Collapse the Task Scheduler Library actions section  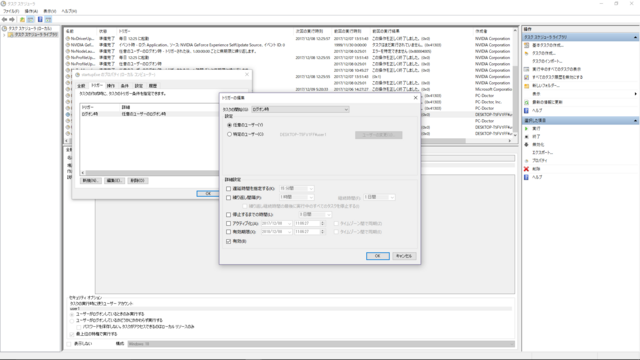click(x=635, y=37)
